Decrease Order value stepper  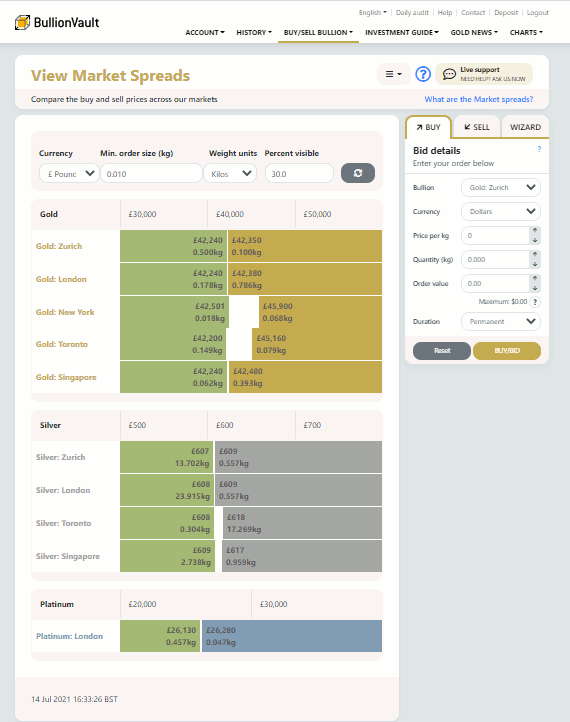click(535, 288)
